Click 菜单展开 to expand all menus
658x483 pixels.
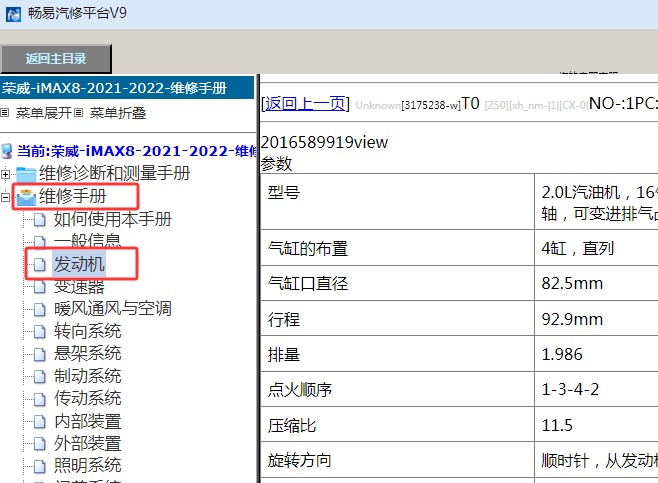tap(43, 113)
